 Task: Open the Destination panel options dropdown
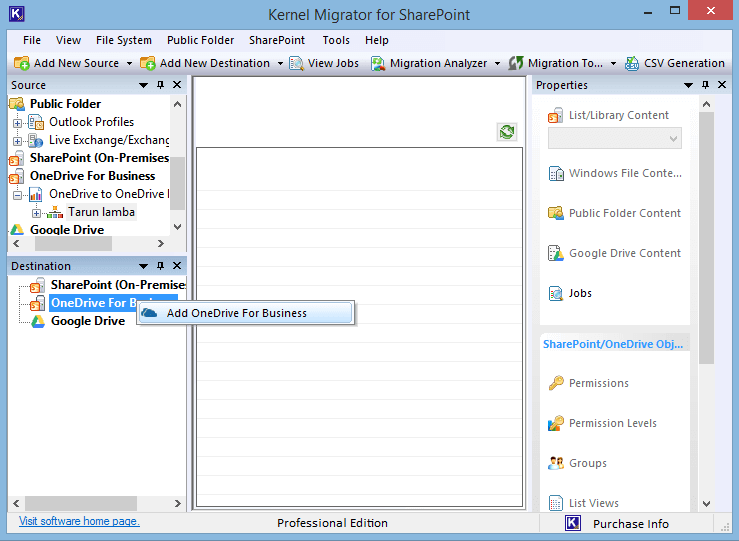(143, 266)
